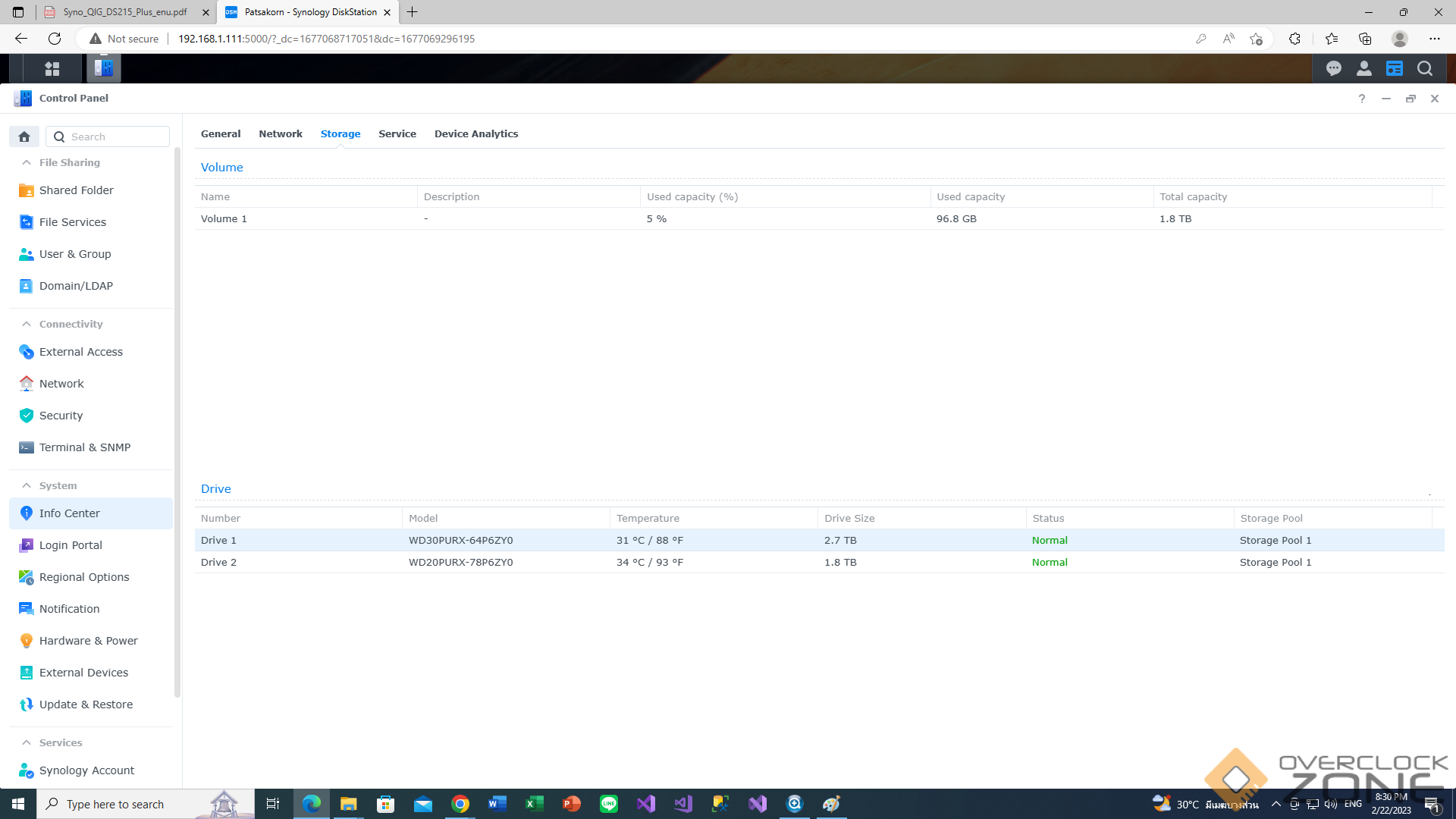Collapse the Connectivity section
Viewport: 1456px width, 819px height.
(x=27, y=324)
